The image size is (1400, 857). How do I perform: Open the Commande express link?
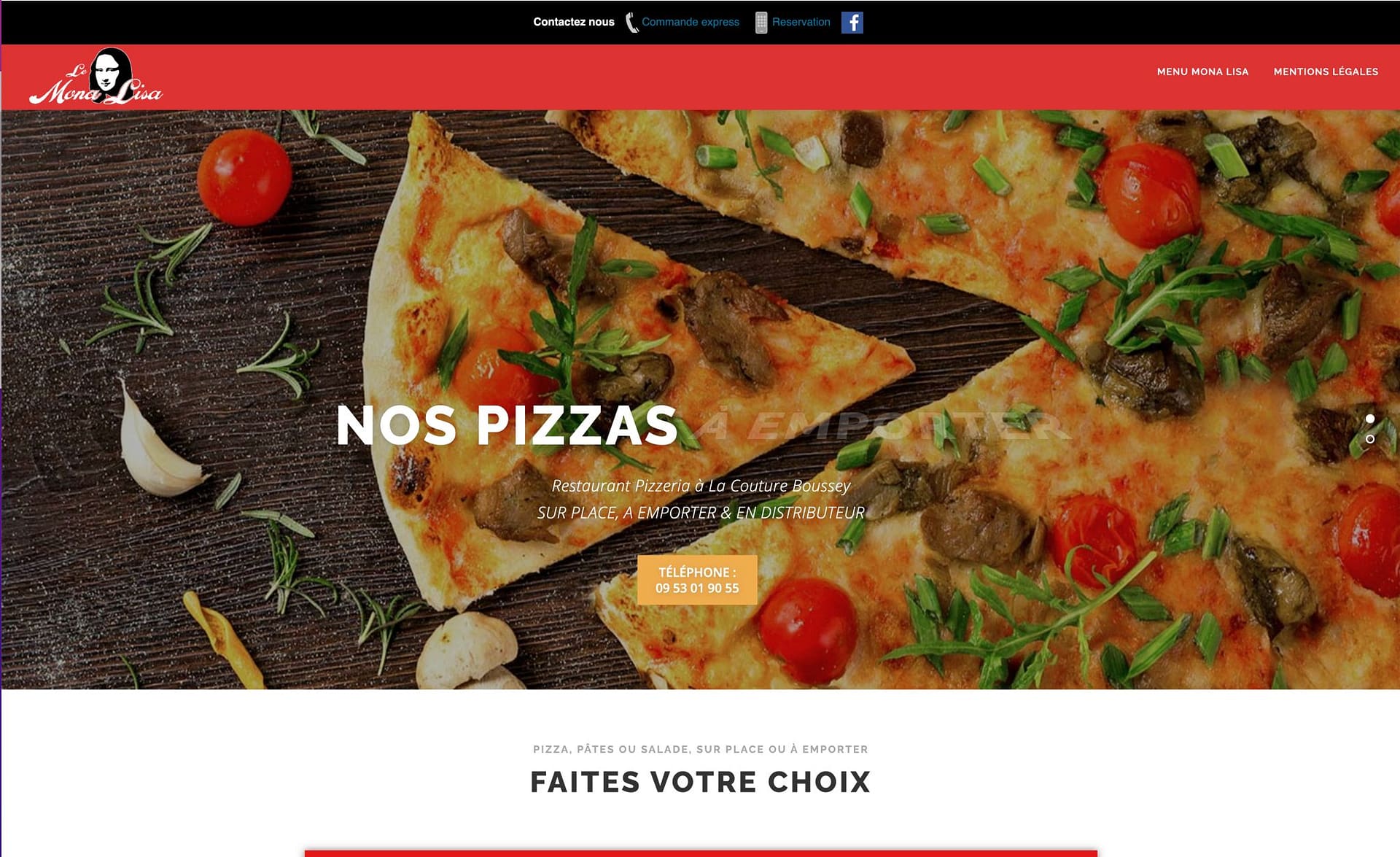[x=690, y=22]
